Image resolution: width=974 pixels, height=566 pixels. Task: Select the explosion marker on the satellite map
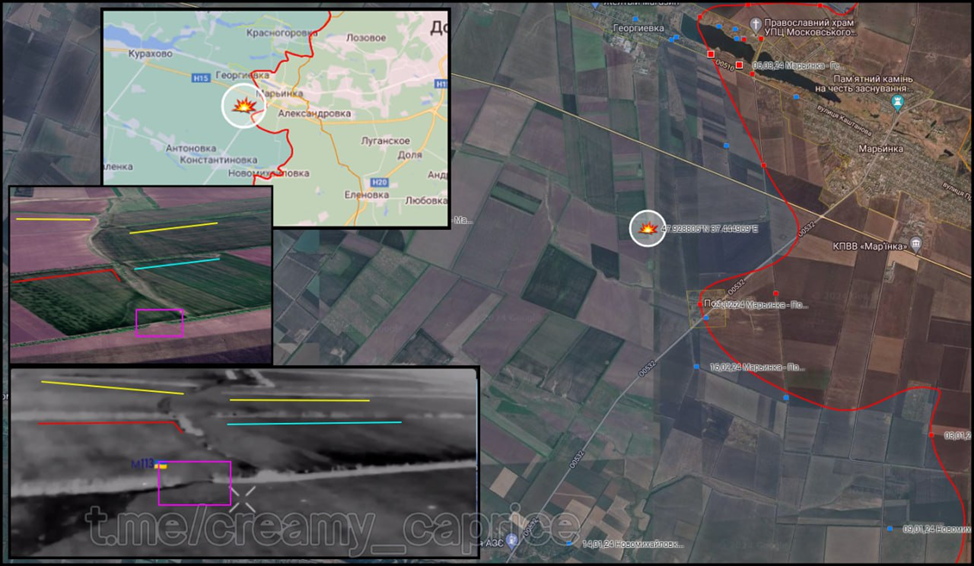648,229
